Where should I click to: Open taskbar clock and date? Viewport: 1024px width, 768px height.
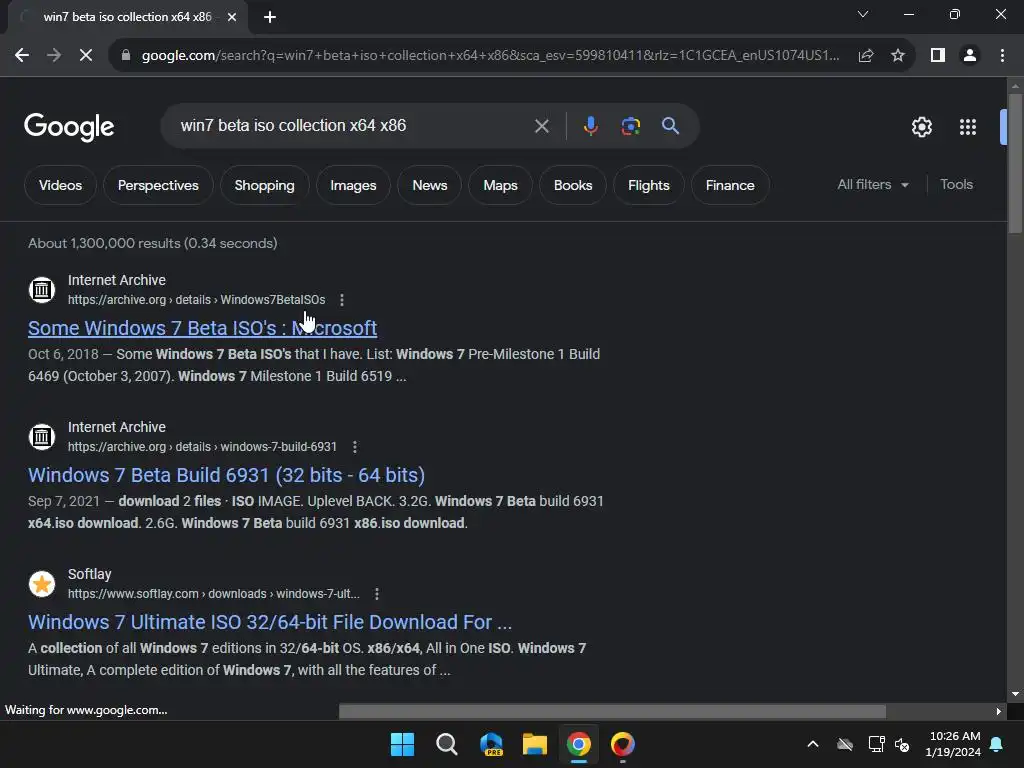953,744
